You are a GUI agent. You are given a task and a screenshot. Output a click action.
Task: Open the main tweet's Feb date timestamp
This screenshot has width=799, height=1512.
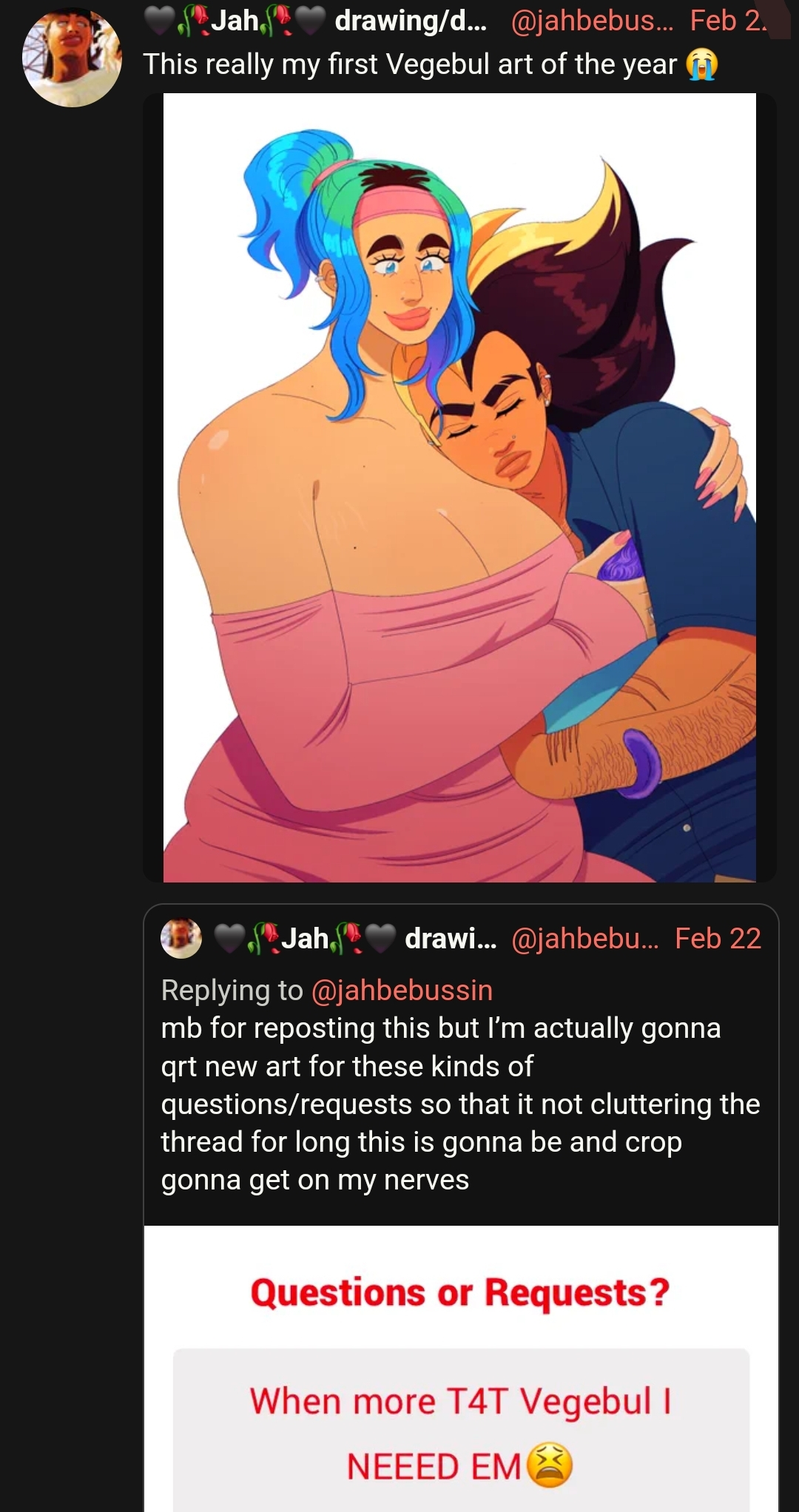728,21
